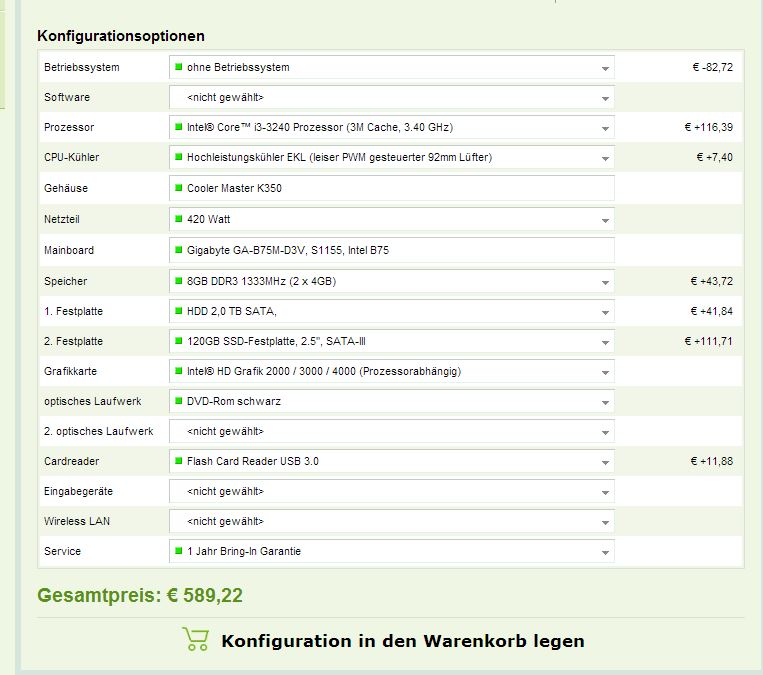Viewport: 763px width, 675px height.
Task: Click the green marker before ohne Betriebssystem
Action: 179,67
